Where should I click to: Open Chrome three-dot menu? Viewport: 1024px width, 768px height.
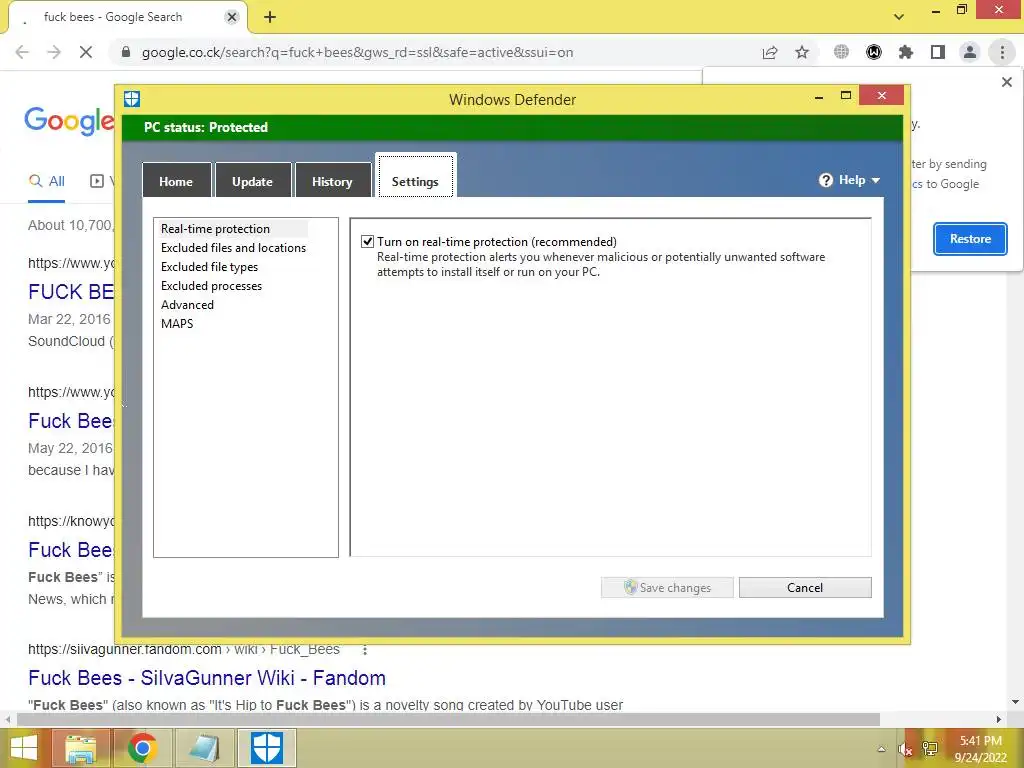tap(1002, 52)
